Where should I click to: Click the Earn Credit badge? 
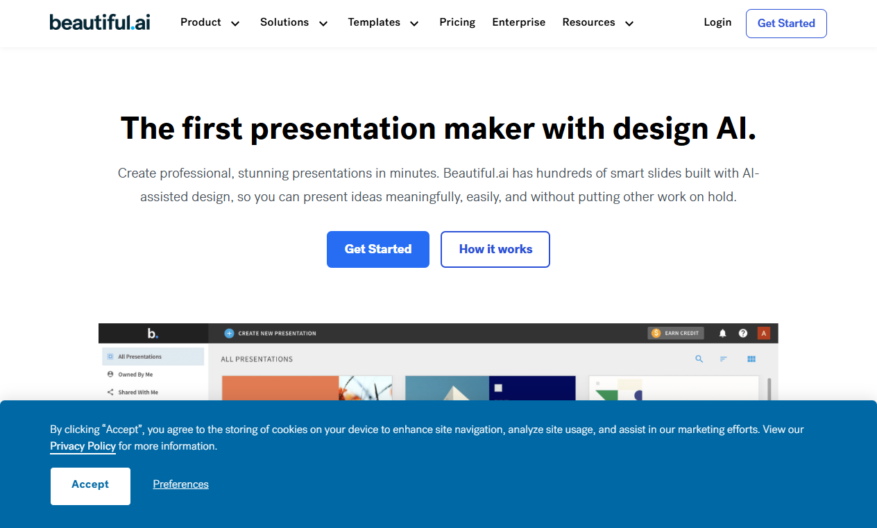point(676,333)
